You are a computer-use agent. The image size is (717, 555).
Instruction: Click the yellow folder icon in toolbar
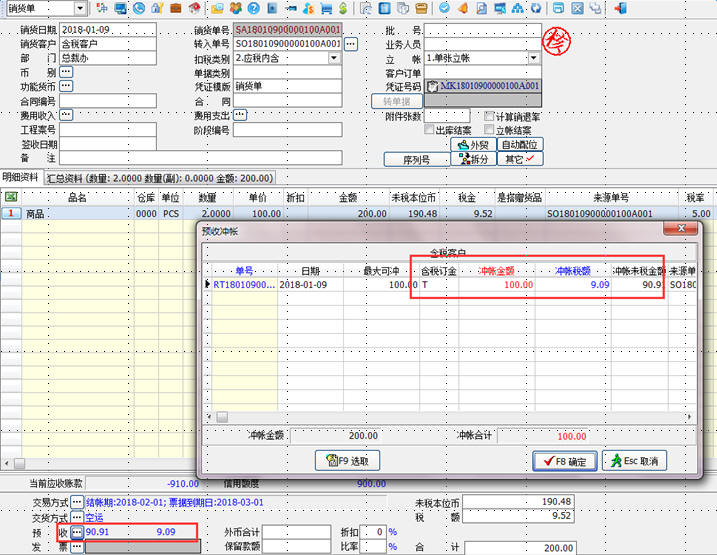[x=217, y=8]
